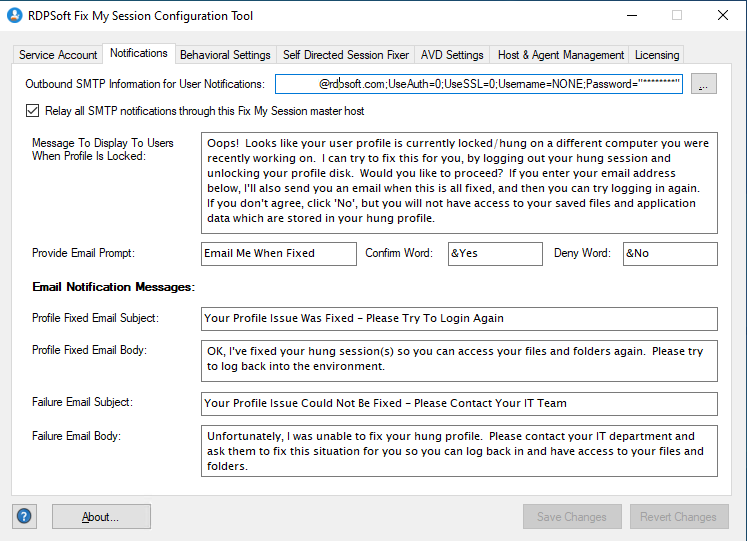
Task: Click the Failure Email Body text box
Action: [x=458, y=451]
